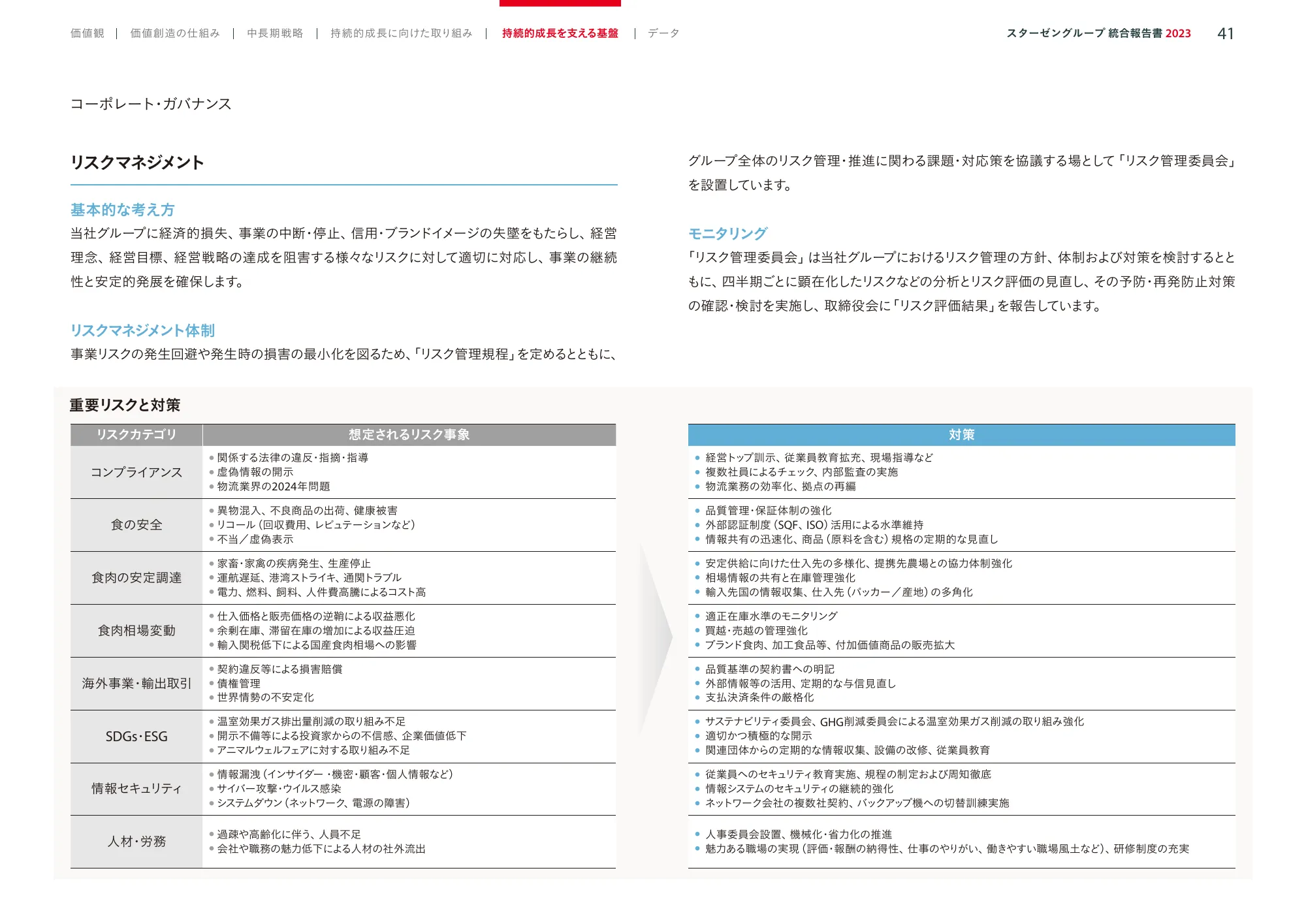Select the コーポレート・ガバナンス heading
The image size is (1306, 924).
tap(151, 104)
